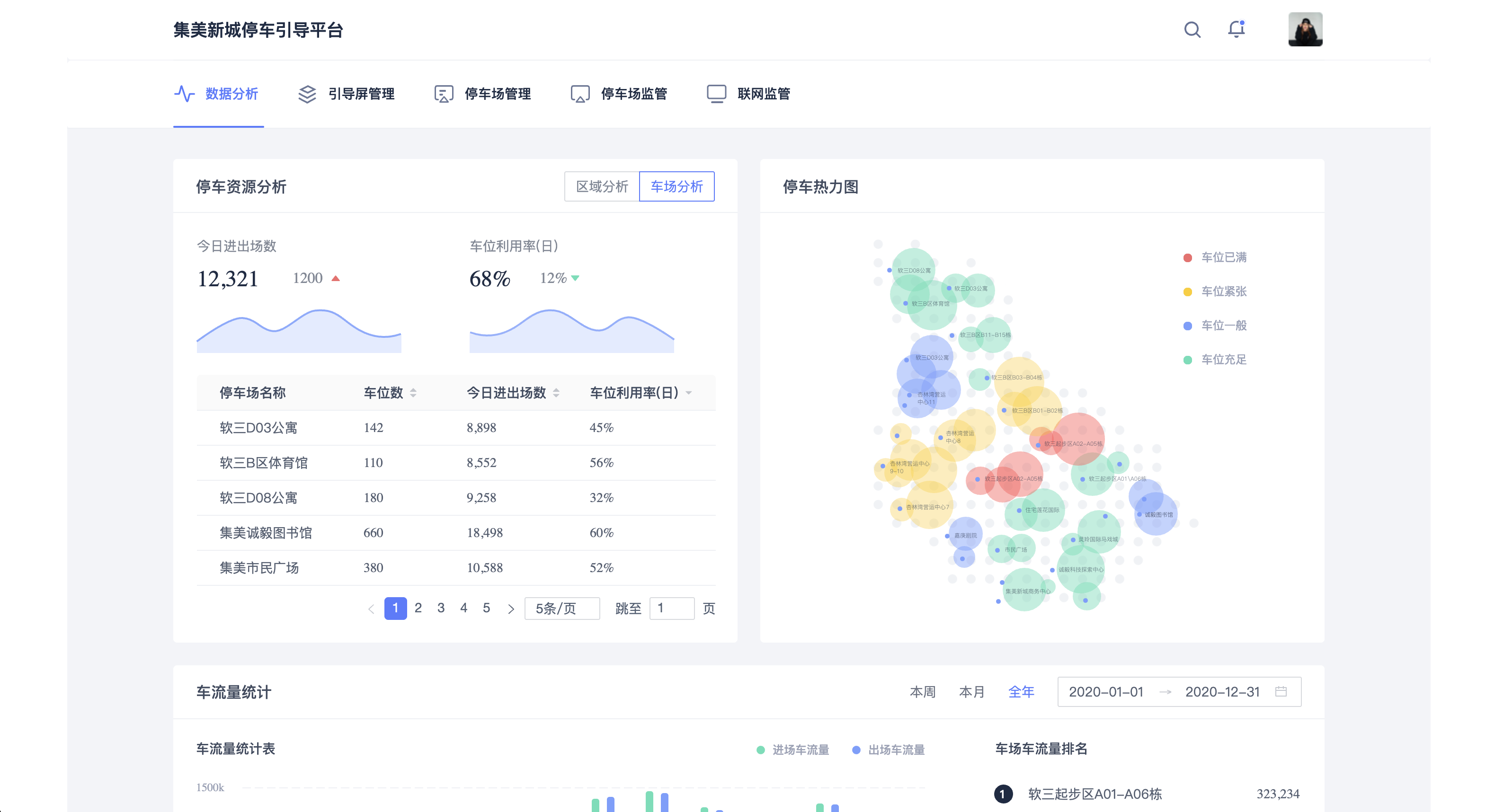Viewport: 1495px width, 812px height.
Task: Sort table by 车位数 column
Action: (413, 393)
